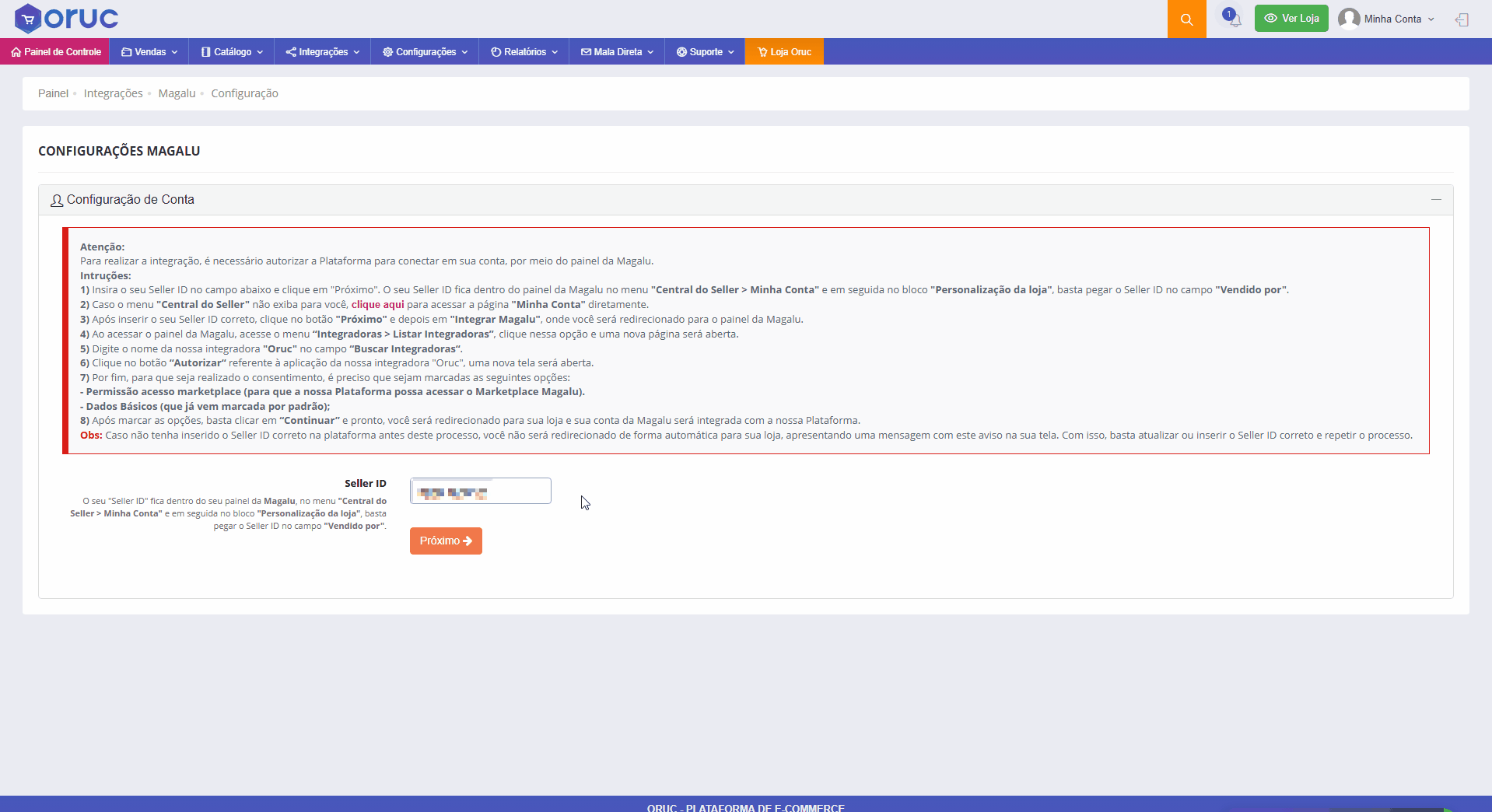
Task: Expand the Vendas dropdown menu
Action: point(149,52)
